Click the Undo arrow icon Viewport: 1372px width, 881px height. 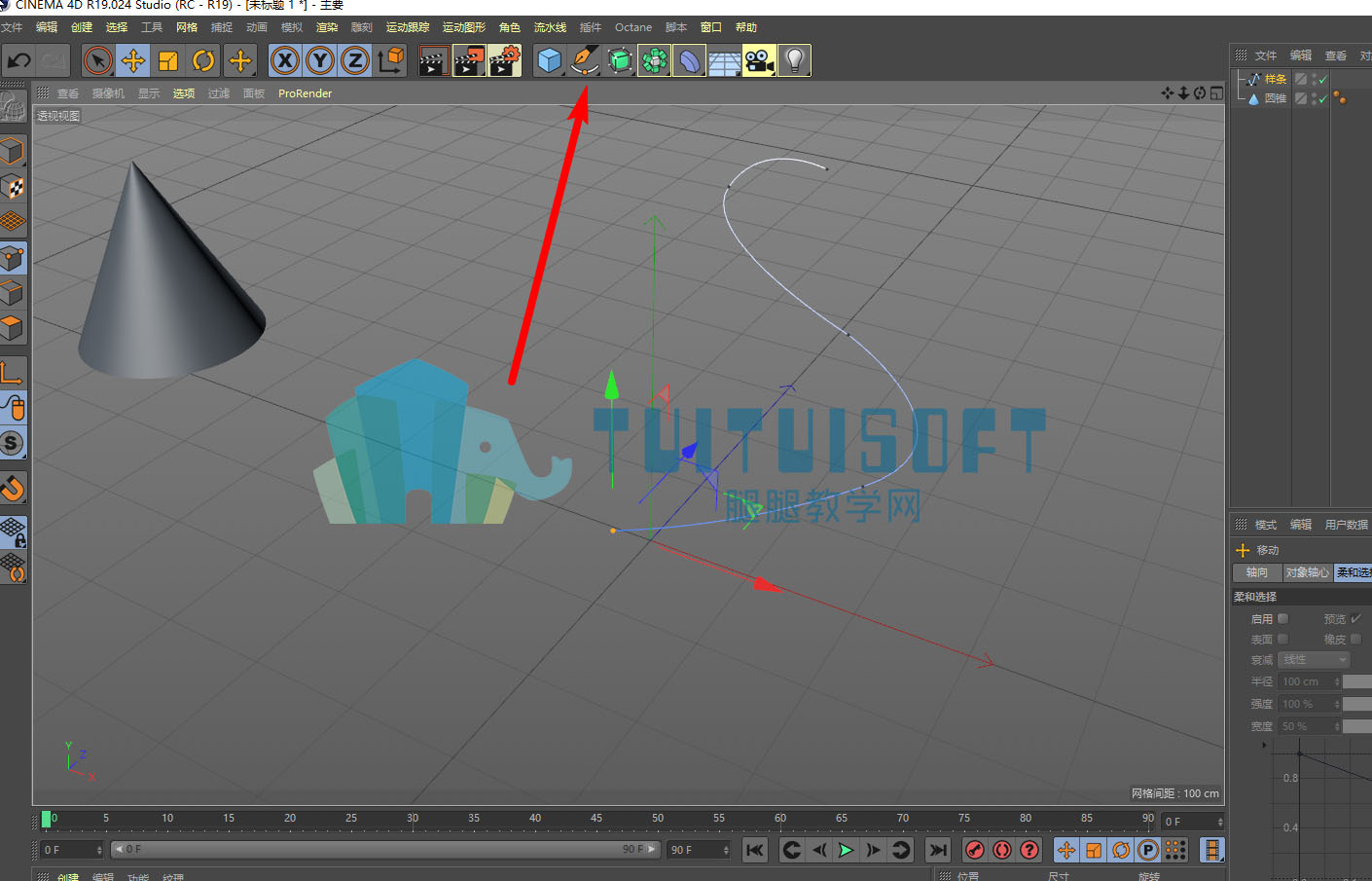pos(18,60)
